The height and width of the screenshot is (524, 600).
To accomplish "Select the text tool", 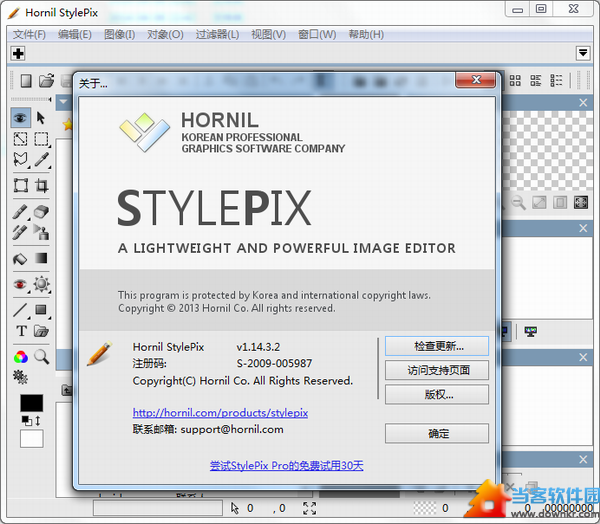I will pos(21,331).
